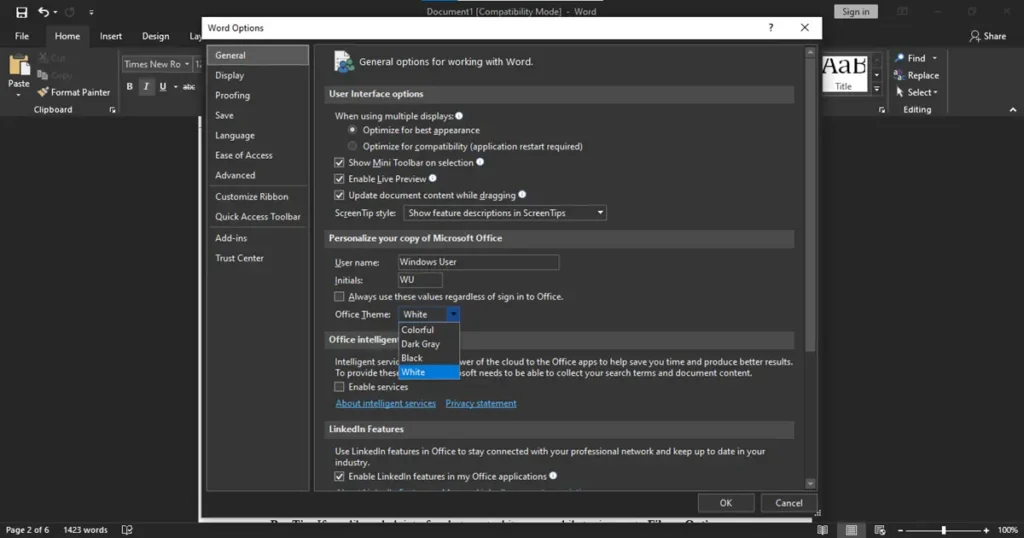Click the Office Theme dropdown arrow

[x=453, y=314]
